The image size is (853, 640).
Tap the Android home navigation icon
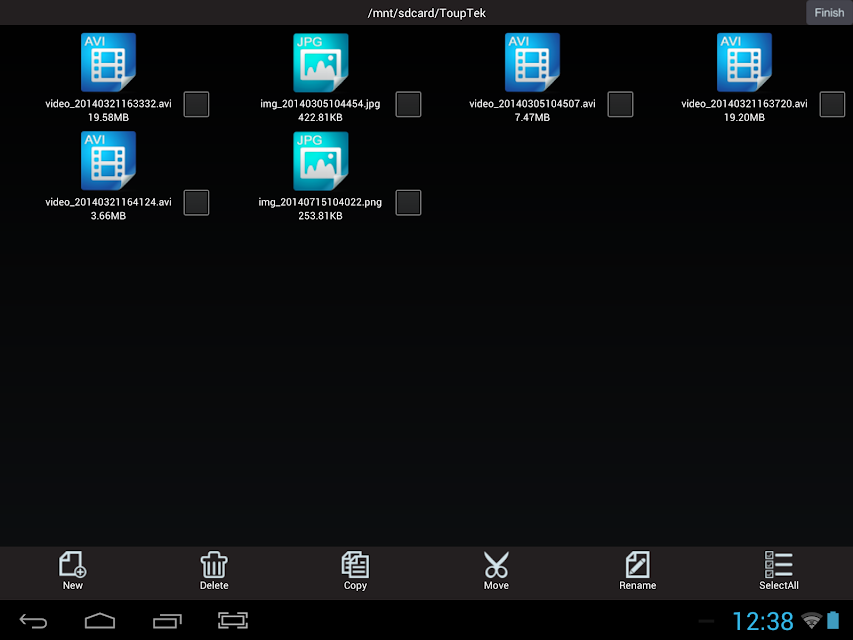click(100, 620)
